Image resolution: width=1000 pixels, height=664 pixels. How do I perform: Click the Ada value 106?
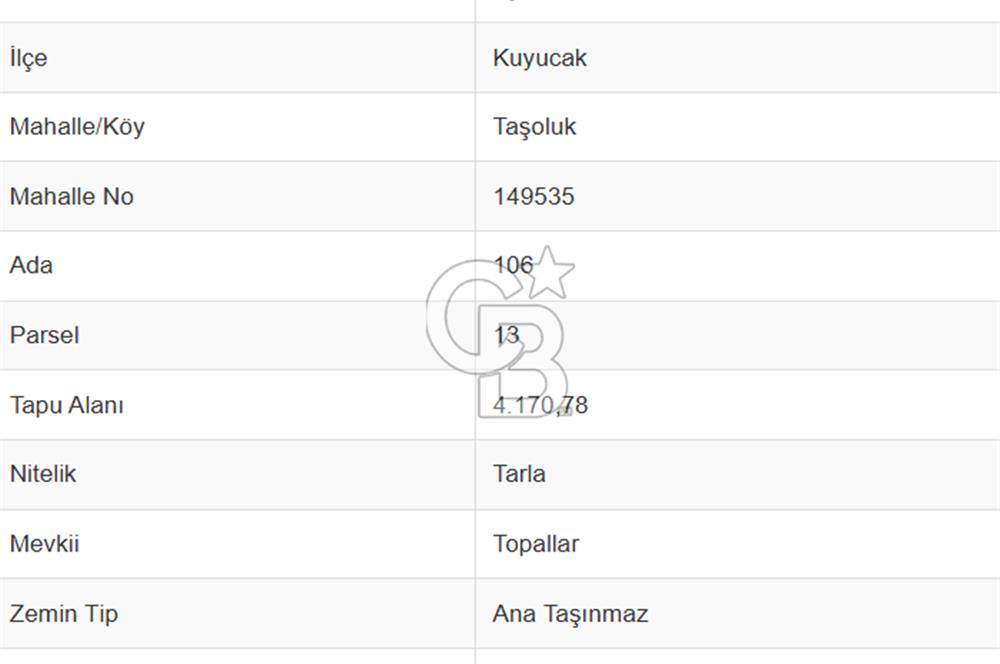[513, 265]
